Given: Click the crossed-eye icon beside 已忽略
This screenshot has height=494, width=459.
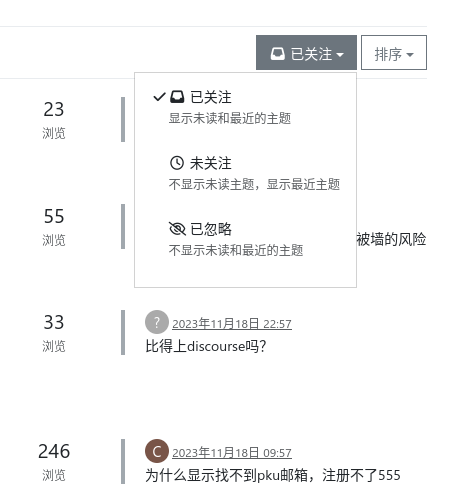Looking at the screenshot, I should click(x=177, y=229).
